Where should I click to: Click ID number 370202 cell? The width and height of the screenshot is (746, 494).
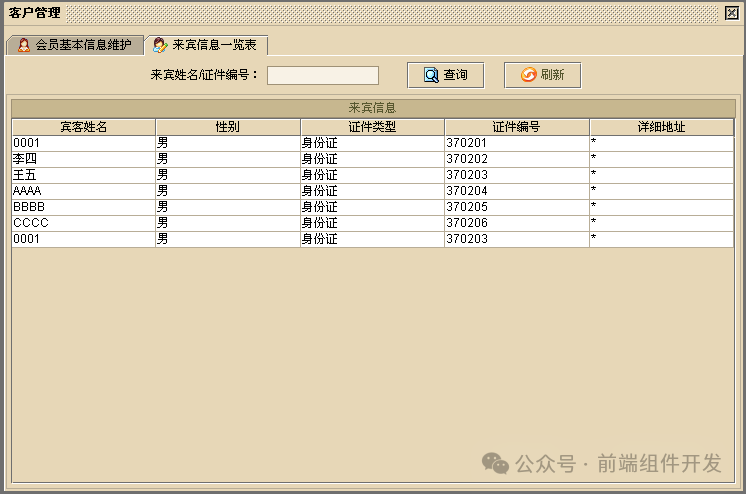pyautogui.click(x=517, y=159)
